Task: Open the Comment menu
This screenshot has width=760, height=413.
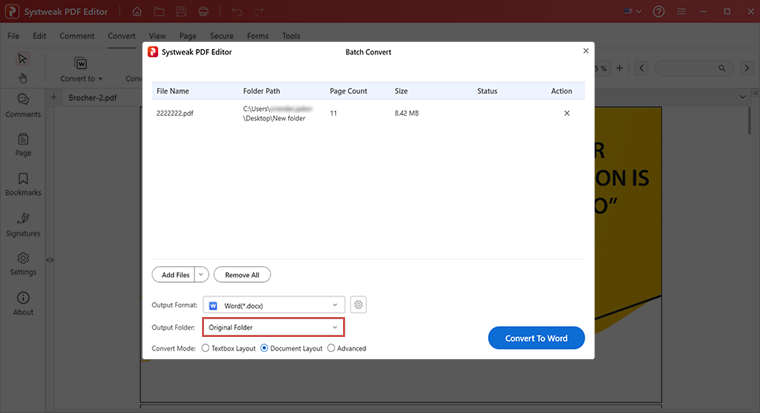Action: tap(77, 36)
